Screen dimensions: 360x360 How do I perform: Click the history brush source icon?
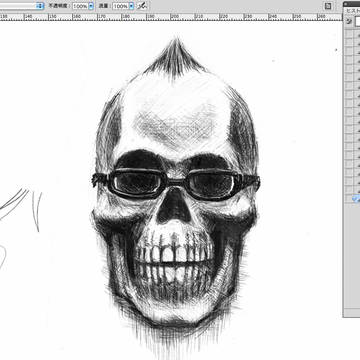point(349,21)
